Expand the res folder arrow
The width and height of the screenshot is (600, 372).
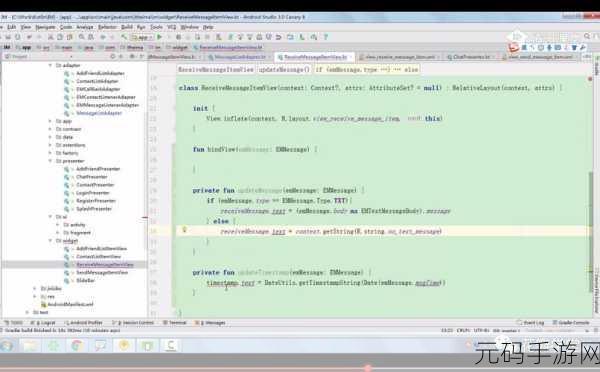click(x=35, y=297)
